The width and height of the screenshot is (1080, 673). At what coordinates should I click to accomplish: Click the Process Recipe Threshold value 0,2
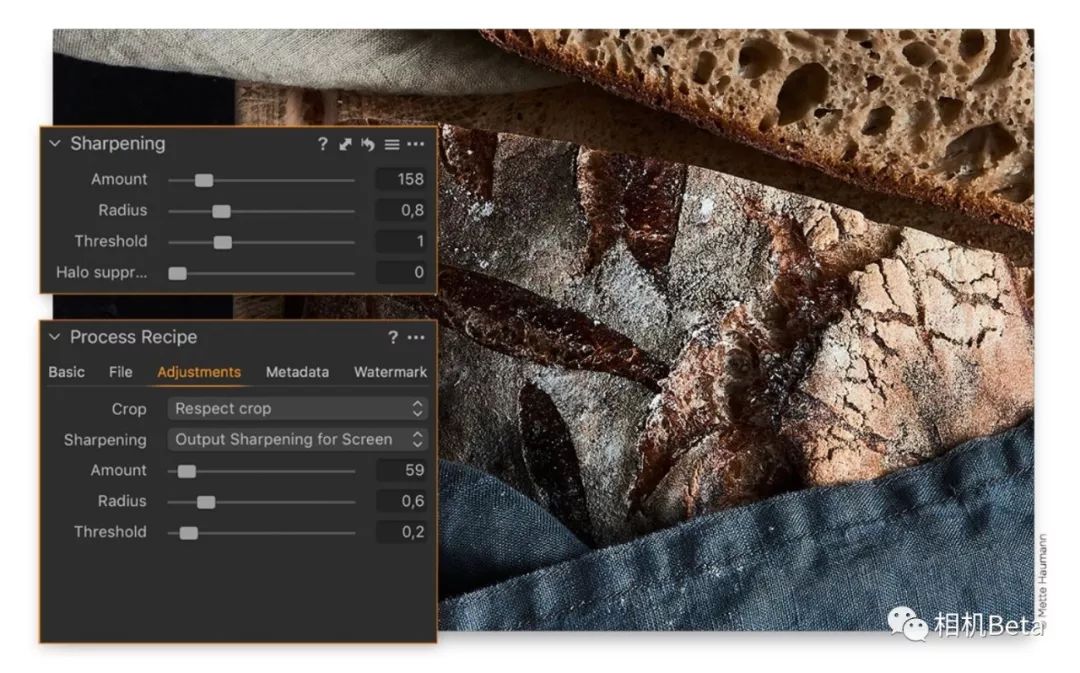(401, 532)
